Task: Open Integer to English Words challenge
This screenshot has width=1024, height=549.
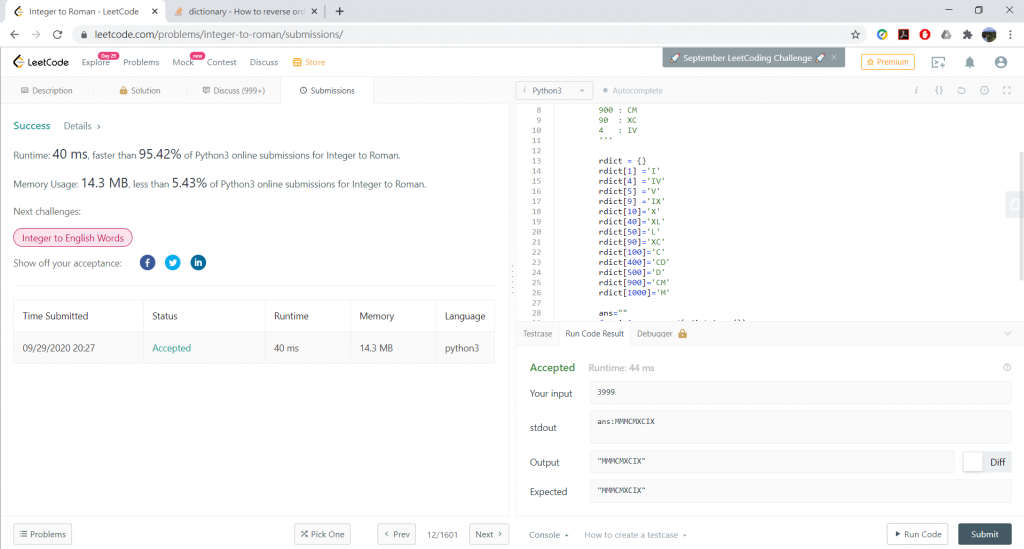Action: click(72, 238)
